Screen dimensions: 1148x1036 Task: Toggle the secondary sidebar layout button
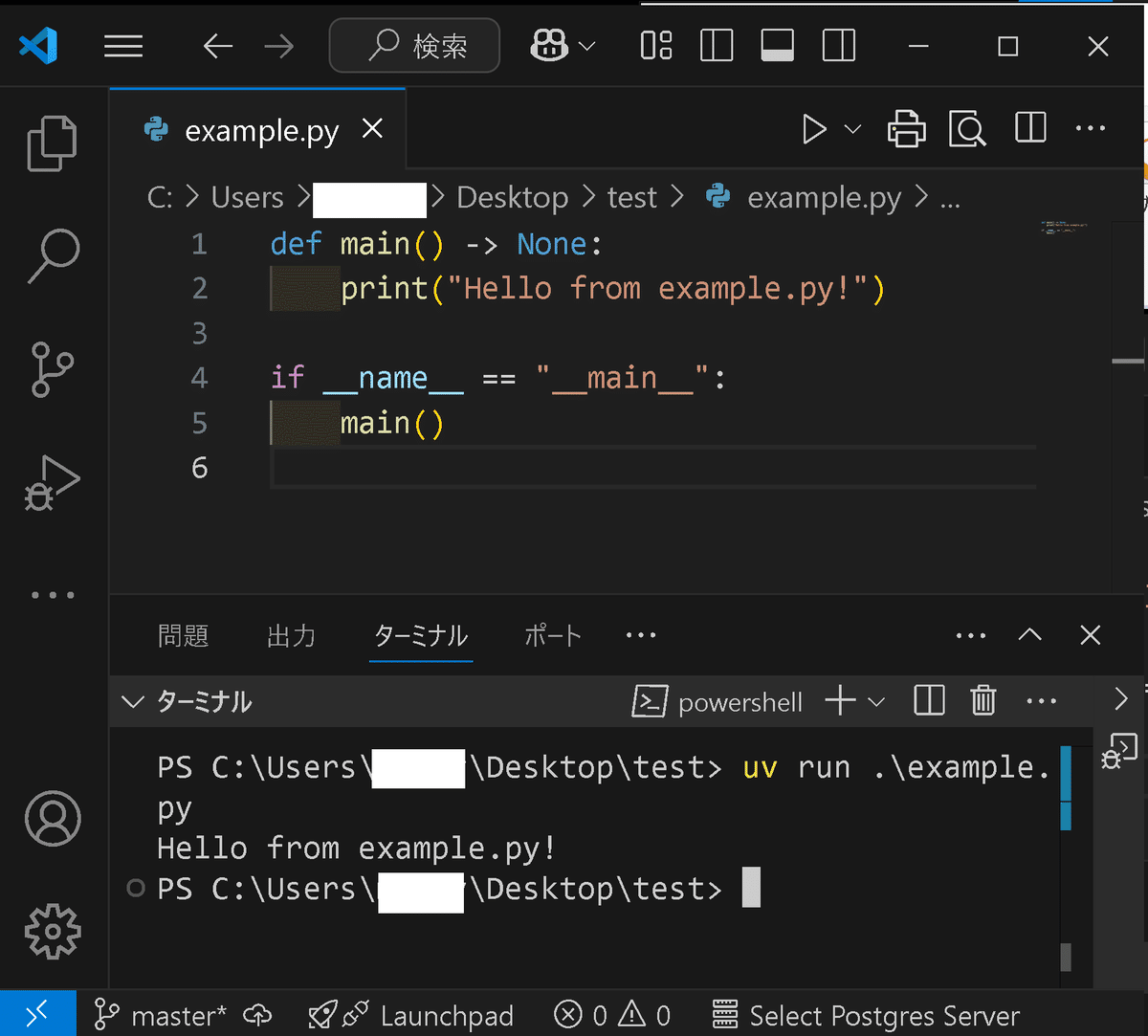838,46
